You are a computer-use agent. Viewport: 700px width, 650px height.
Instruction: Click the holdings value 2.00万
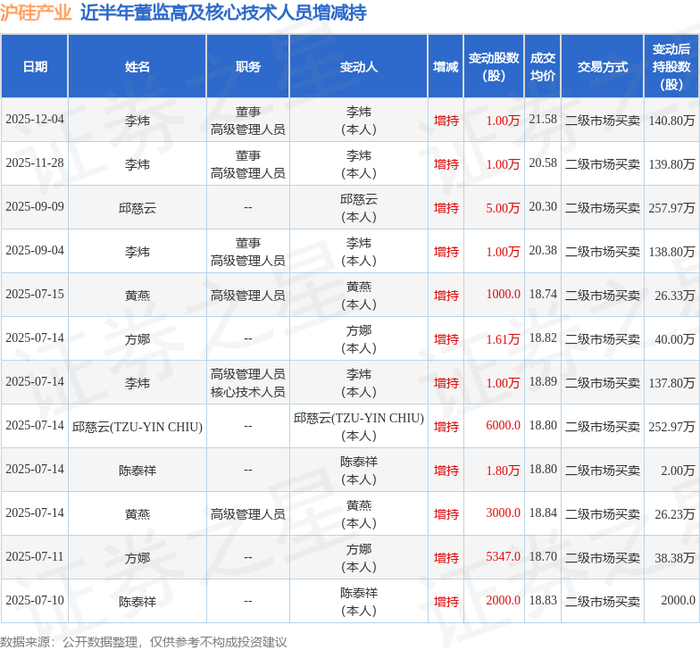[x=678, y=471]
